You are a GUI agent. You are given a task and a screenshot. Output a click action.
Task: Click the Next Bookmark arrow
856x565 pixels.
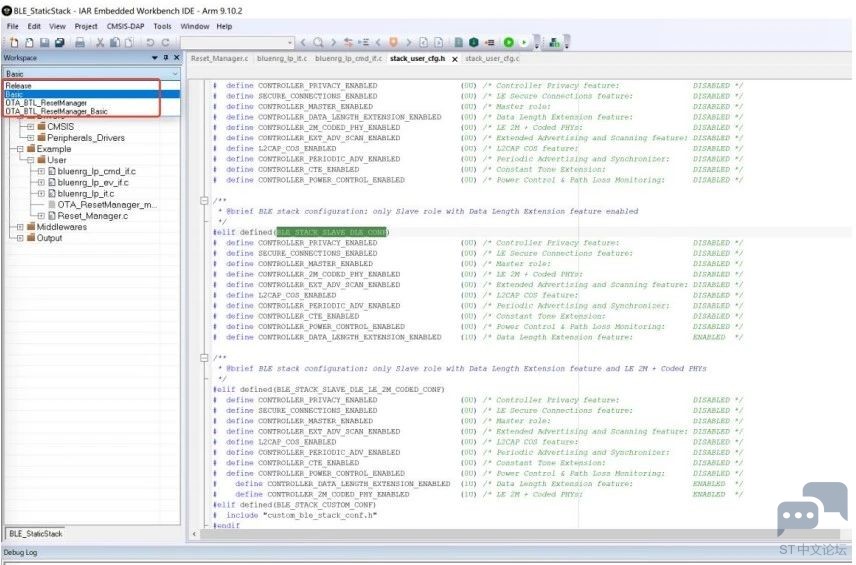tap(408, 43)
